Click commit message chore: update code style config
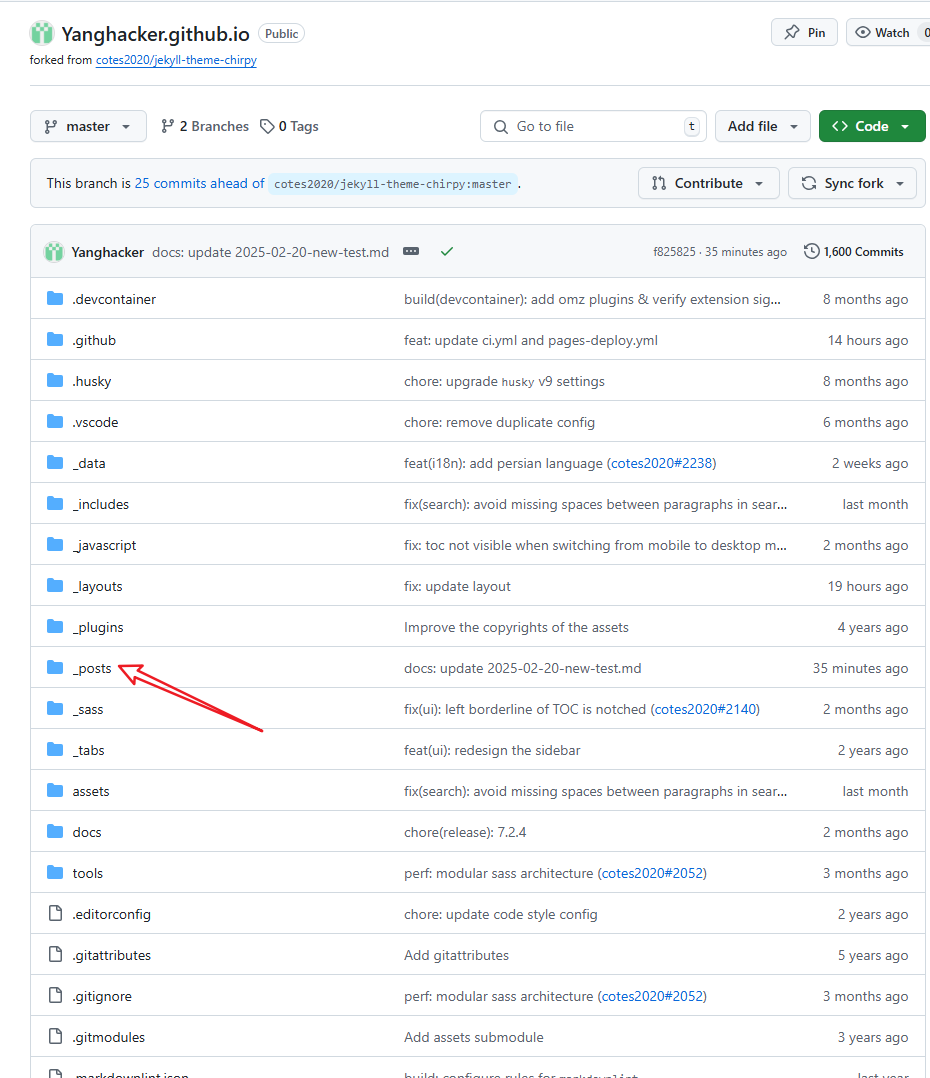This screenshot has width=930, height=1078. coord(500,914)
